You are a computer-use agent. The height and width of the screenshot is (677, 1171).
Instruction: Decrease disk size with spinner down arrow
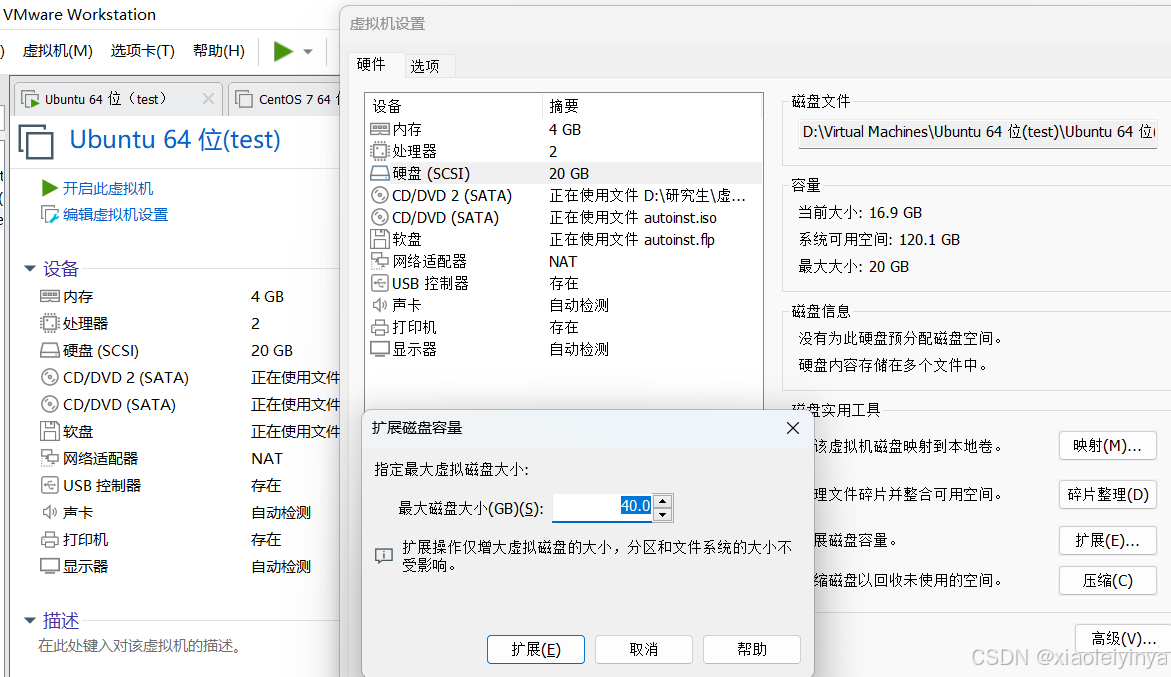[x=662, y=514]
